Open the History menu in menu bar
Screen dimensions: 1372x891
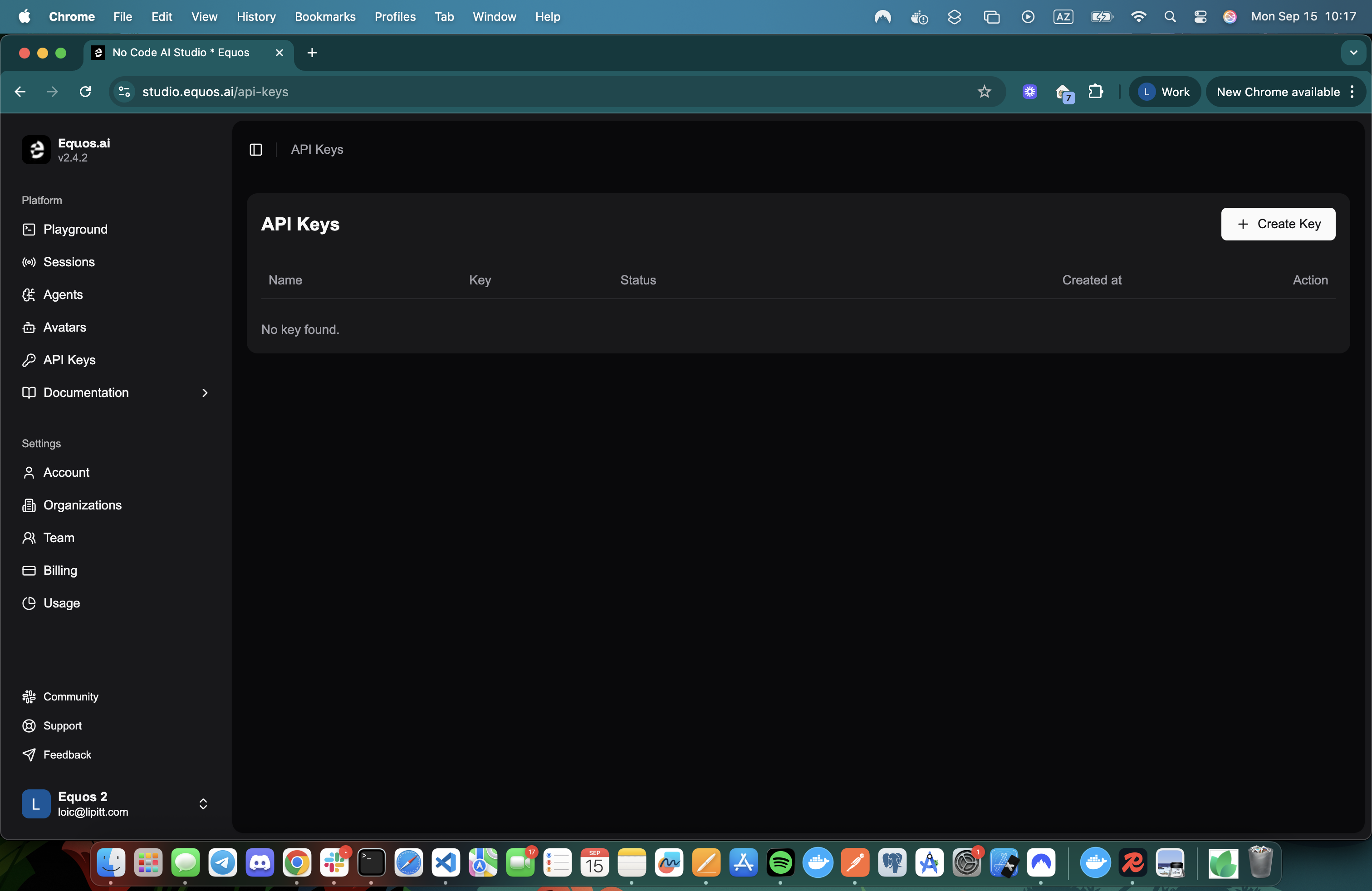tap(256, 17)
